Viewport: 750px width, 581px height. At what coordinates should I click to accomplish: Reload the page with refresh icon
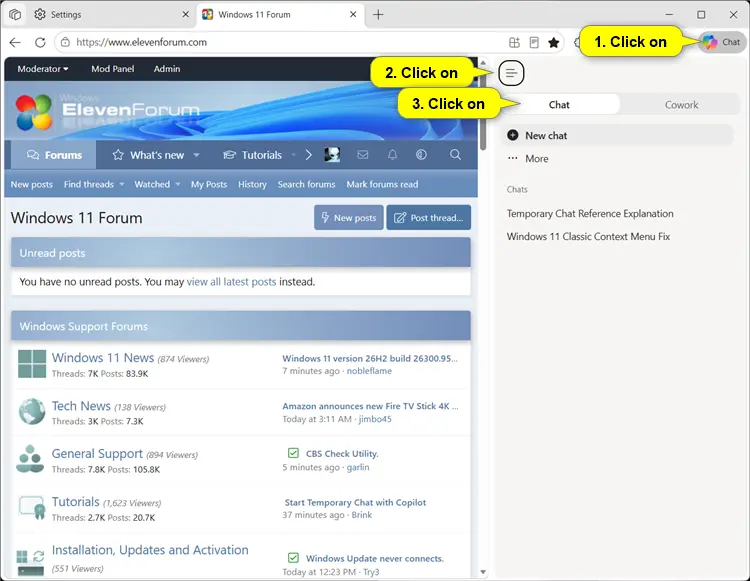(x=40, y=43)
